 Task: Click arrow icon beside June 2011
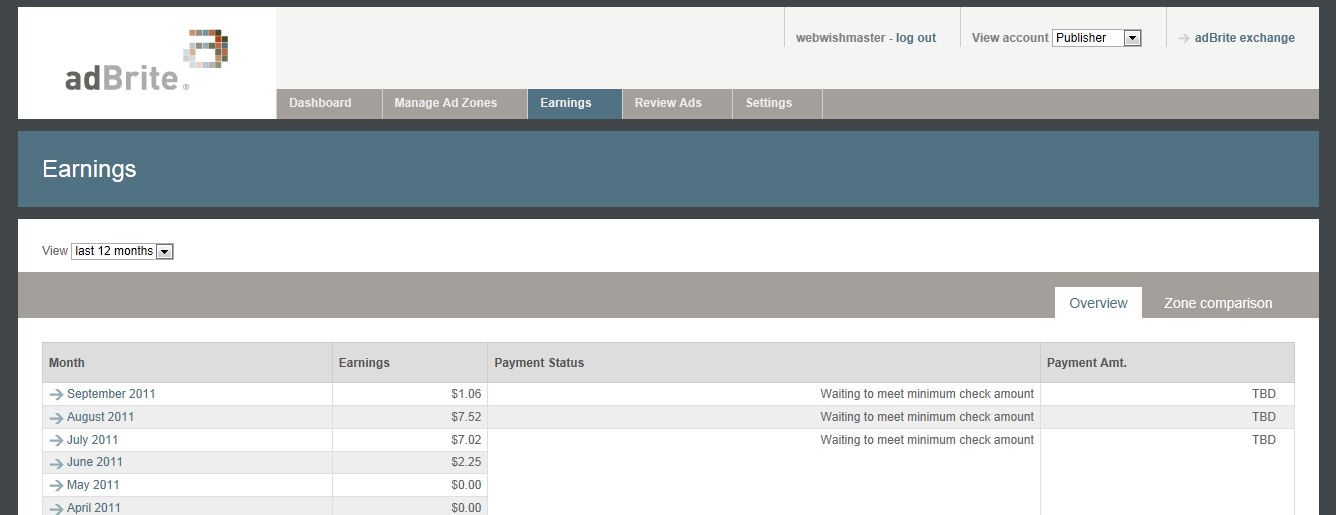point(56,463)
